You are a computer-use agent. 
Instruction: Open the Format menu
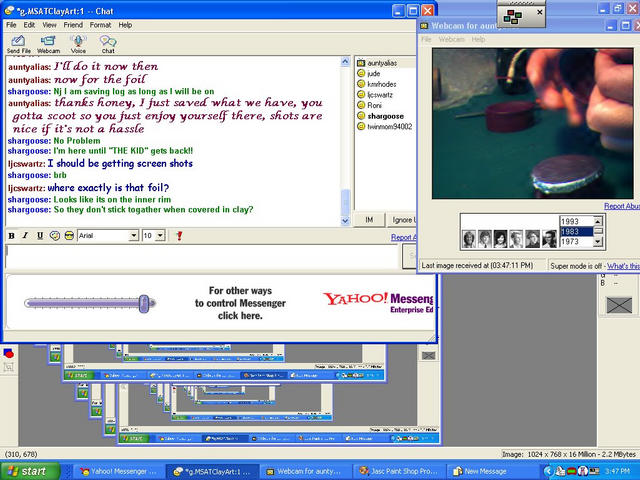100,25
